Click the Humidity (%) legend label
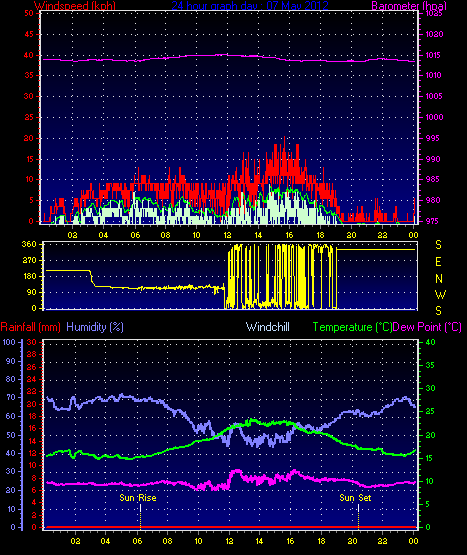467x555 pixels. [95, 327]
